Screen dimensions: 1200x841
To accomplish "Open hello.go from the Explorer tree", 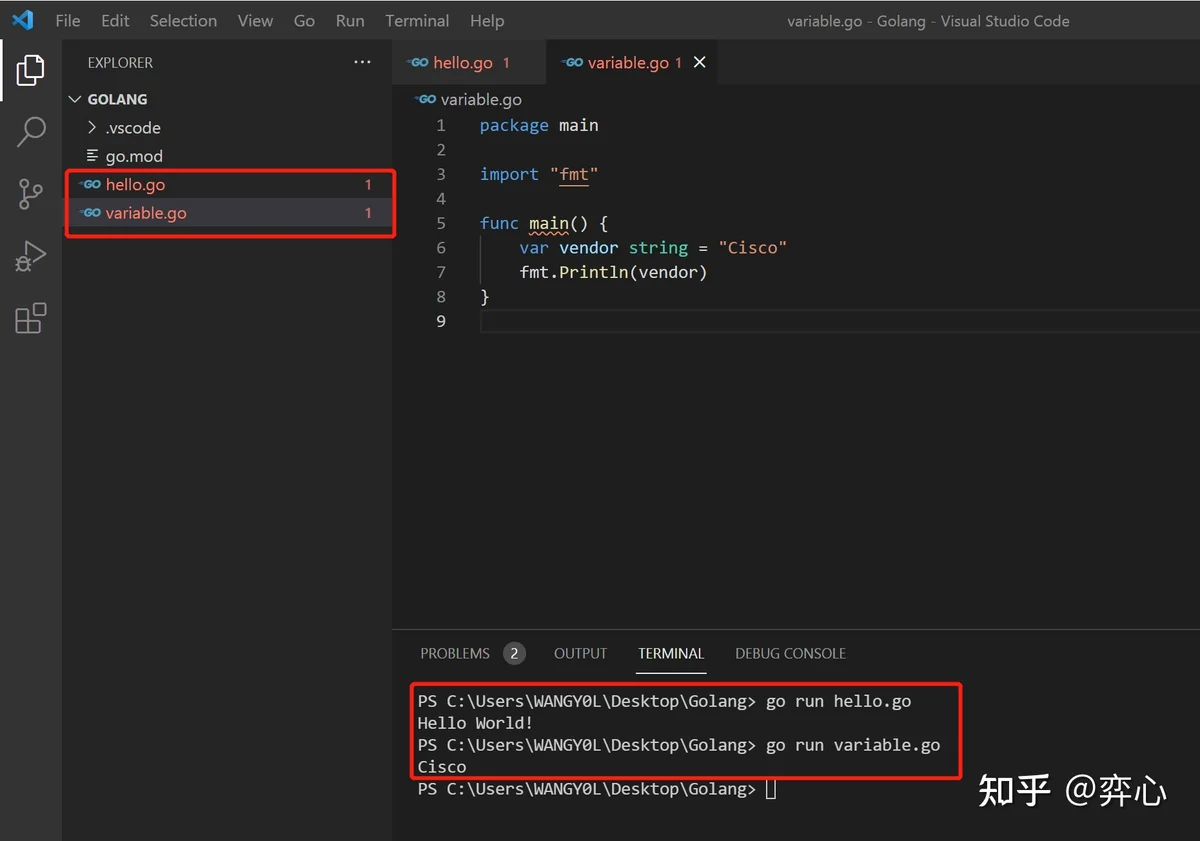I will coord(228,184).
